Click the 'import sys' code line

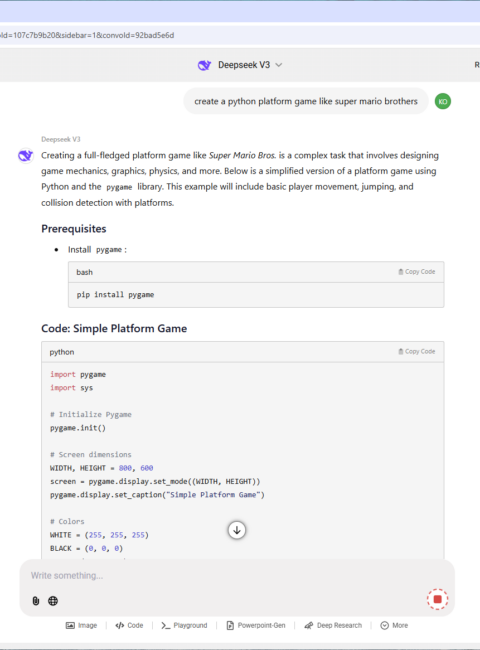(x=71, y=388)
